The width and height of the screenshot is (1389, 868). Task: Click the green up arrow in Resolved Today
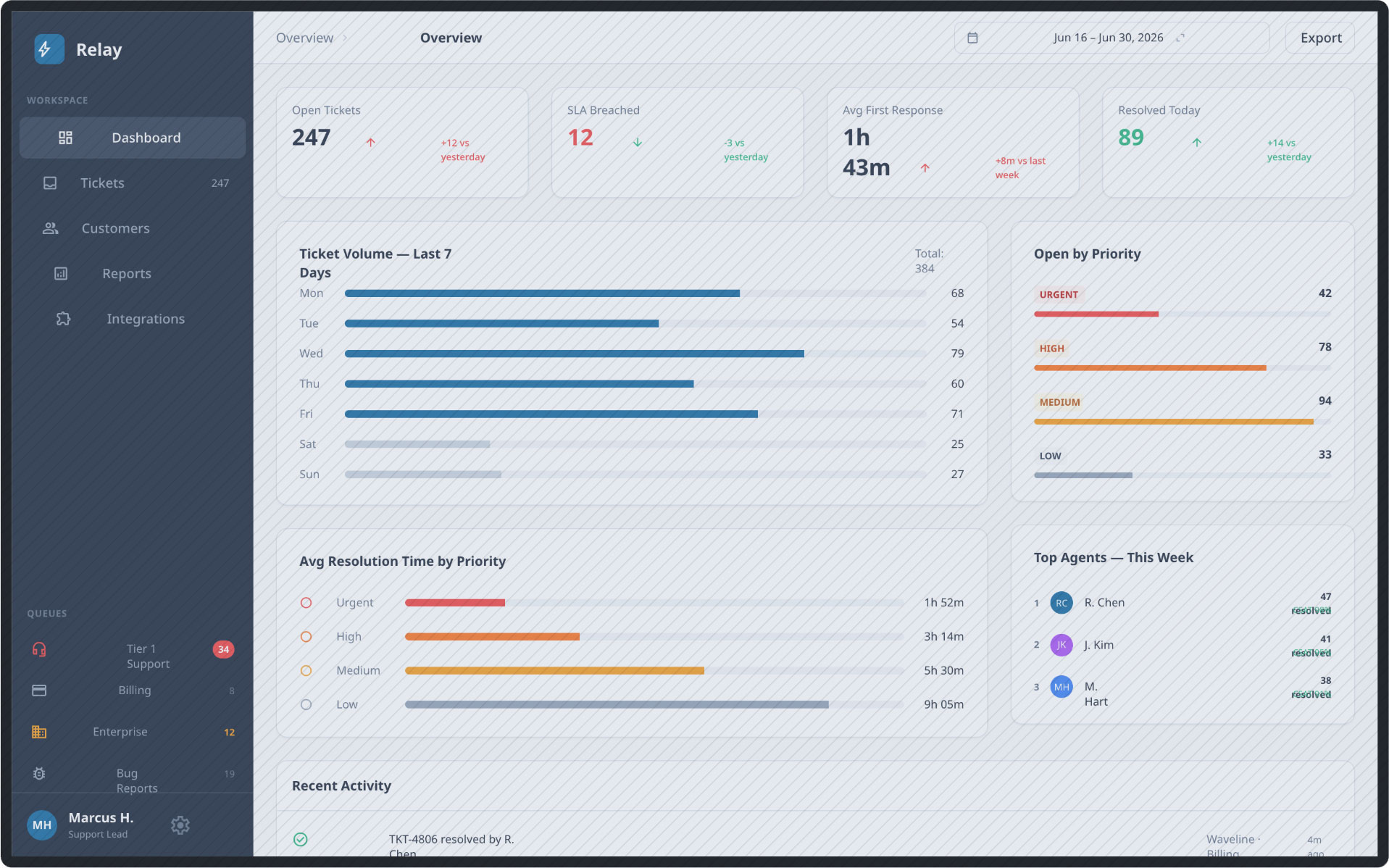pyautogui.click(x=1197, y=143)
